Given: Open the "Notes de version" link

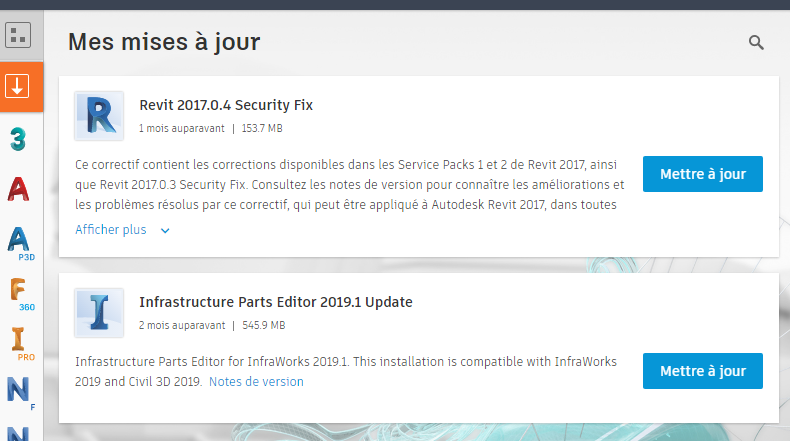Looking at the screenshot, I should point(256,382).
